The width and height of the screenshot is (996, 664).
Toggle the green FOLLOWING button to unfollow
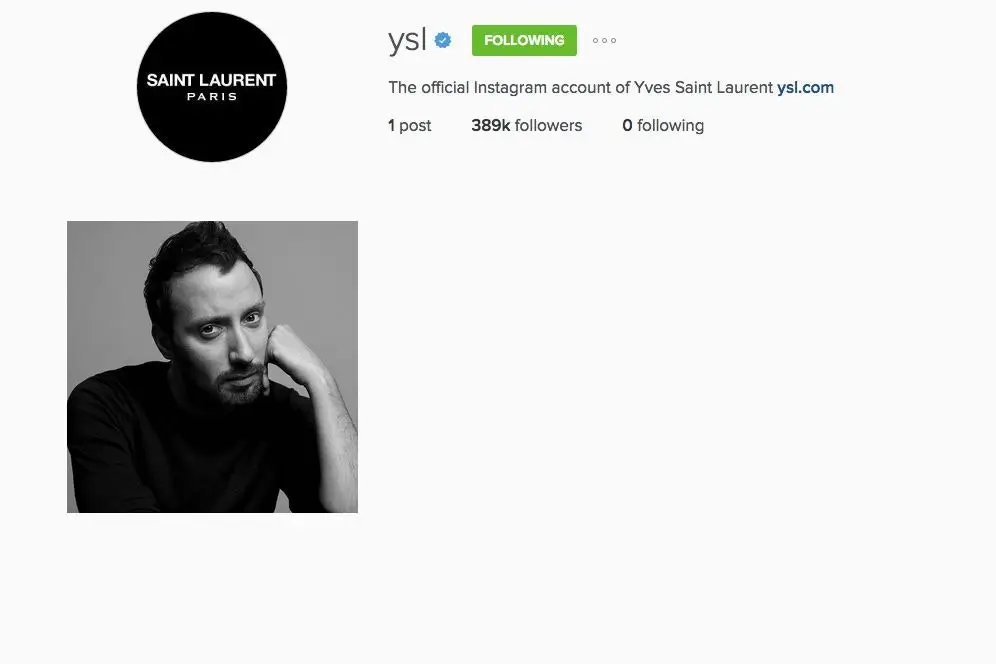[x=524, y=41]
